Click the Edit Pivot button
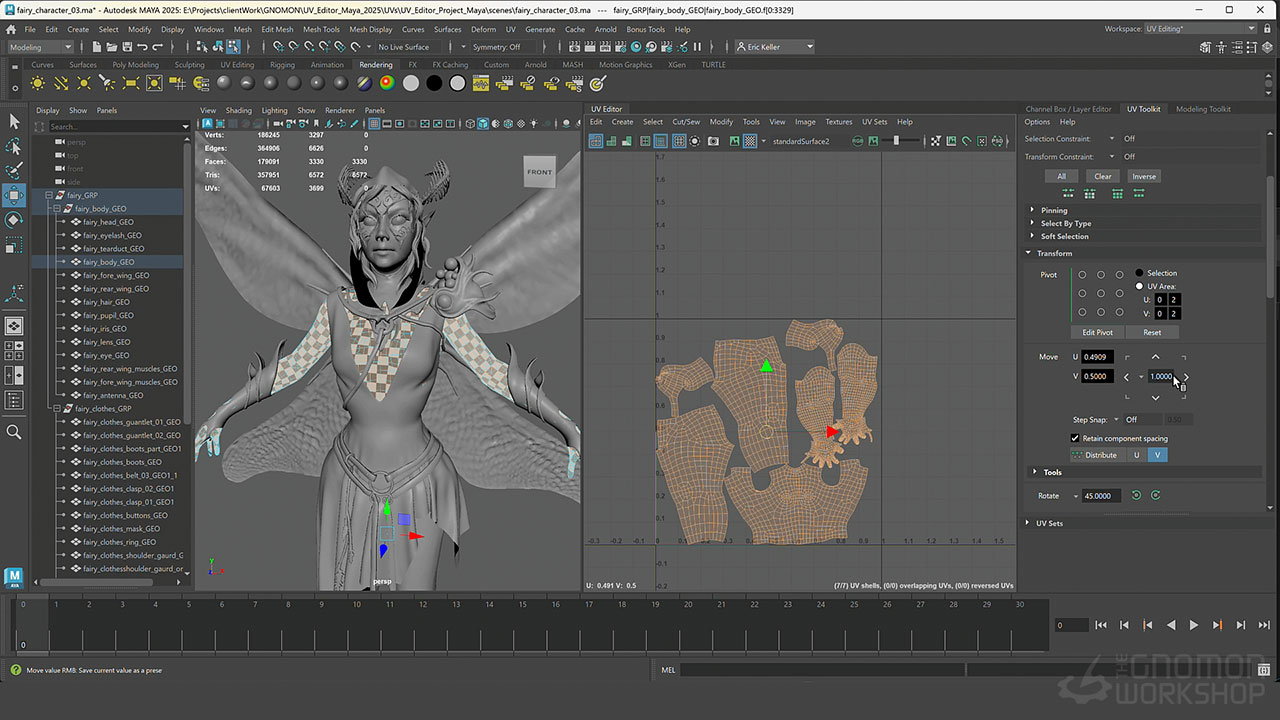 (1097, 332)
